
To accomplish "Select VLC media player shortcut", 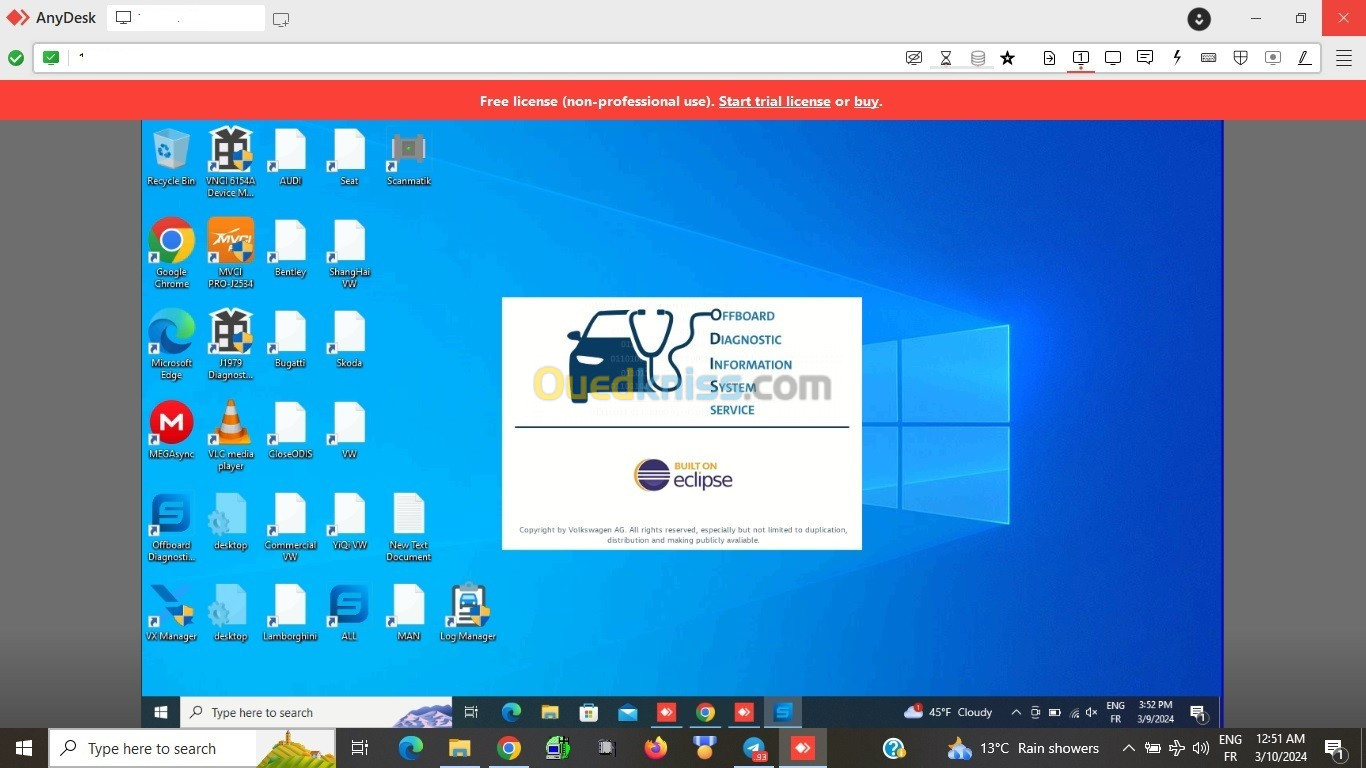I will (230, 434).
